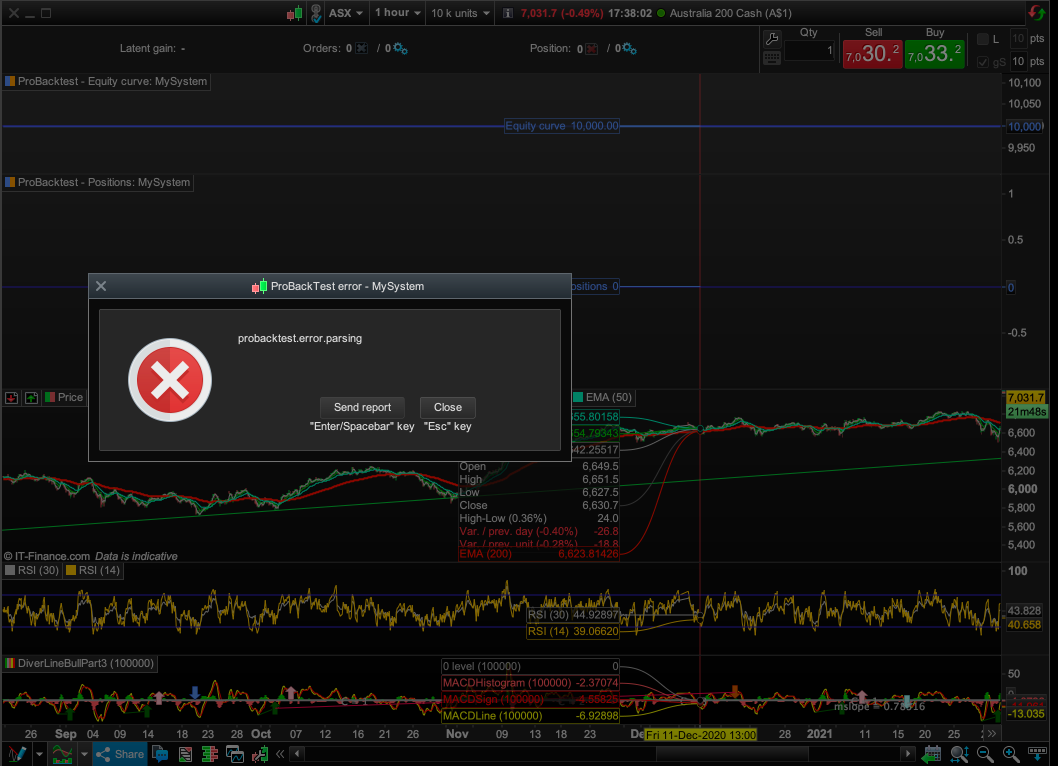Click the double right chevron on time axis

(992, 734)
